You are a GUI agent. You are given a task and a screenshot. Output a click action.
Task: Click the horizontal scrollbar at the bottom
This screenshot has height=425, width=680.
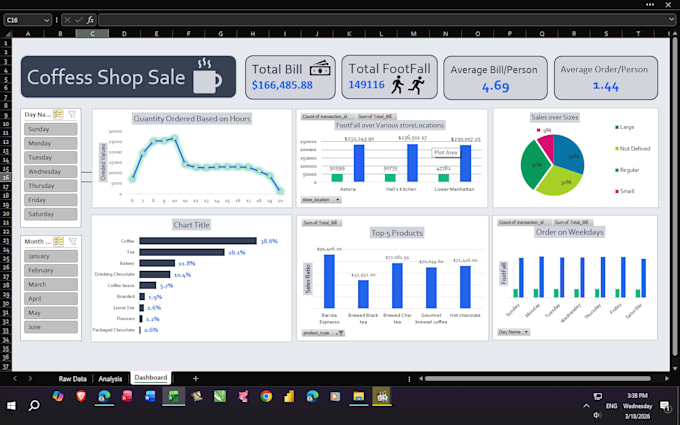click(x=538, y=379)
